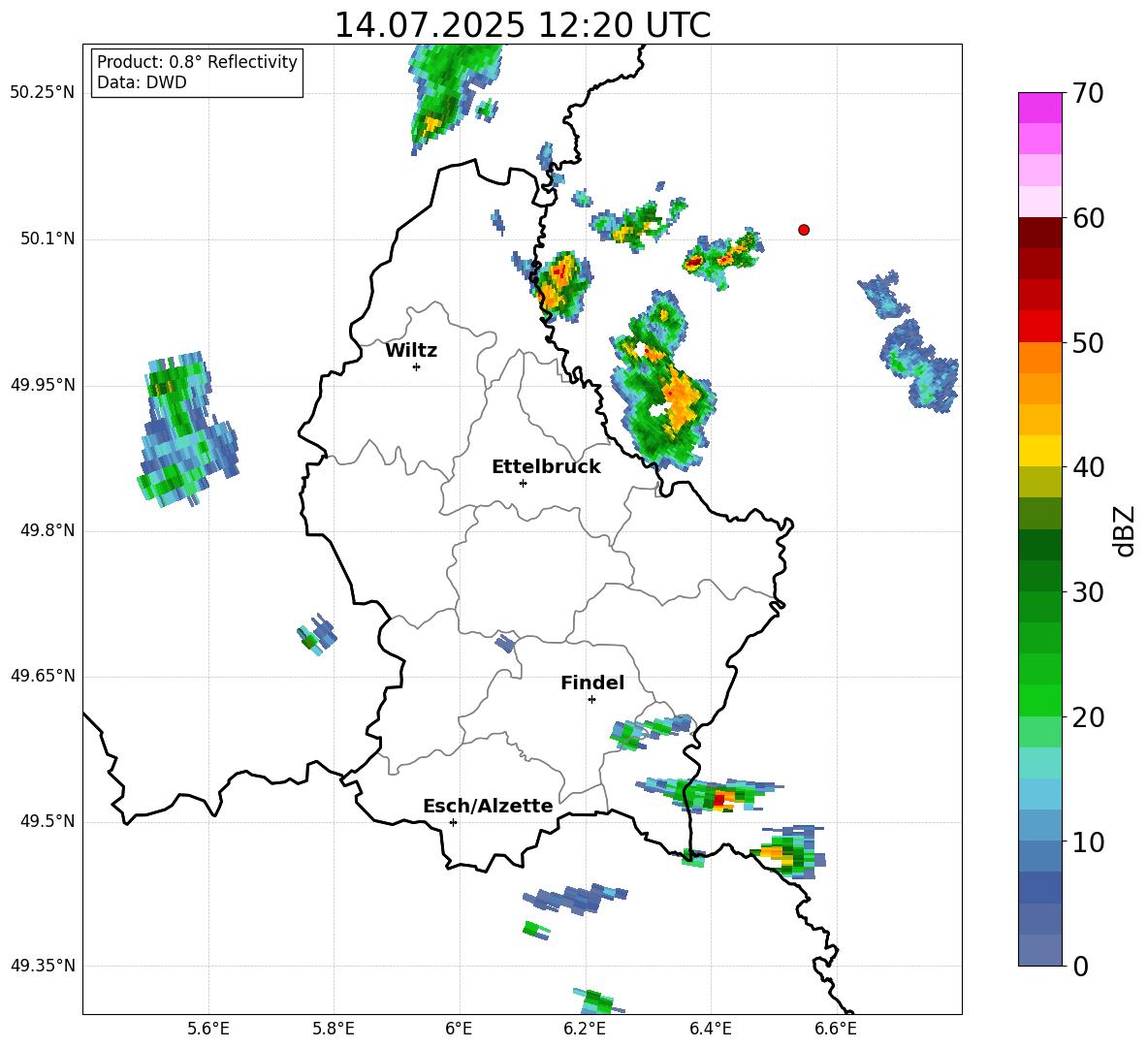Click the "Data: DWD" text
The width and height of the screenshot is (1148, 1048).
142,82
